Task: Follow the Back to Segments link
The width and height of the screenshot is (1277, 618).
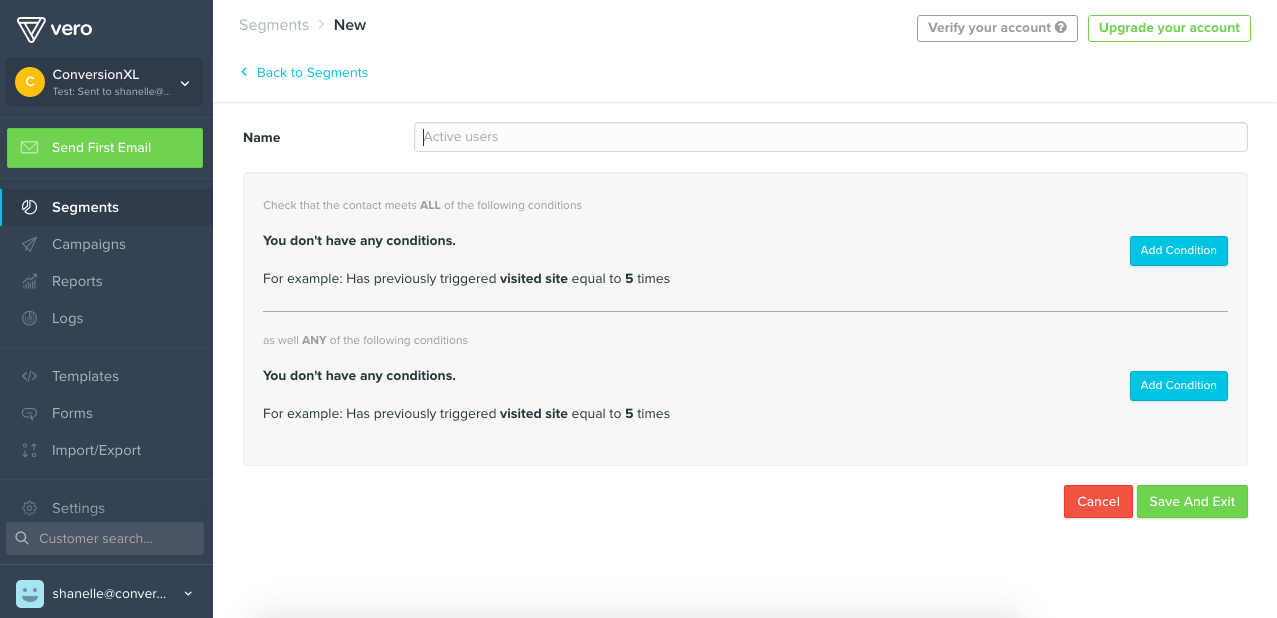Action: (312, 72)
